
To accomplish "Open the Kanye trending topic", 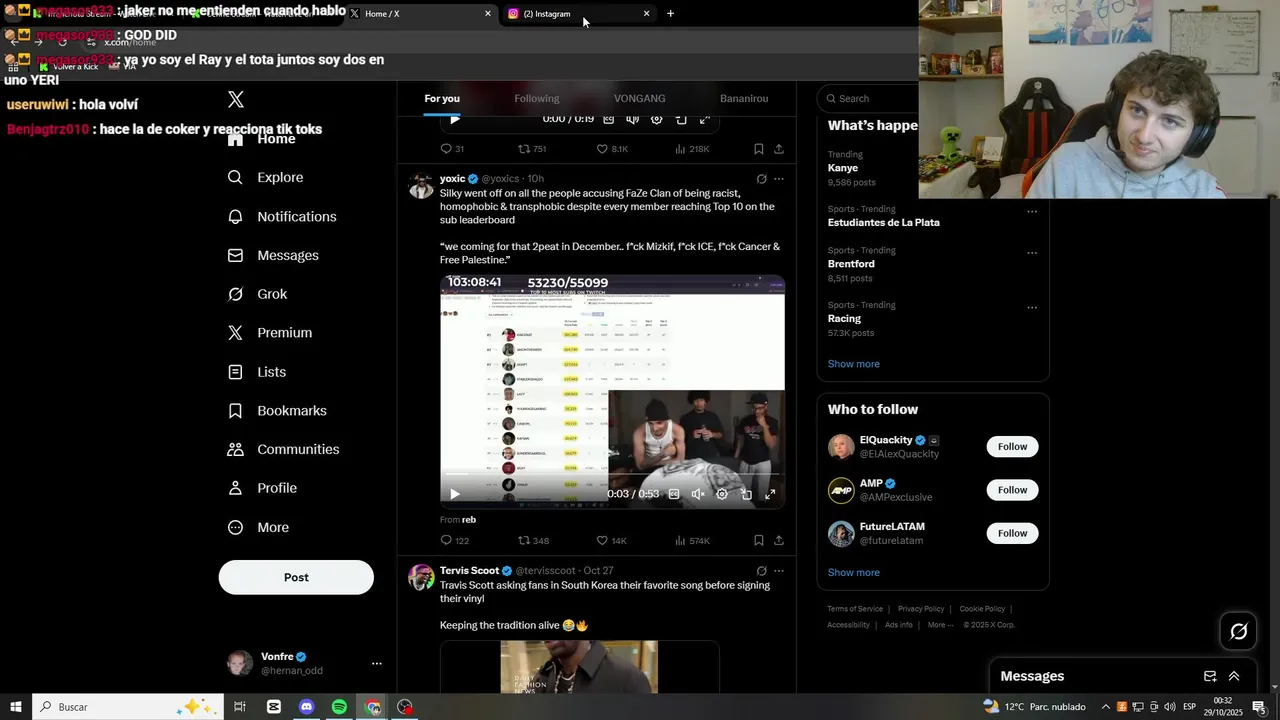I will tap(843, 168).
